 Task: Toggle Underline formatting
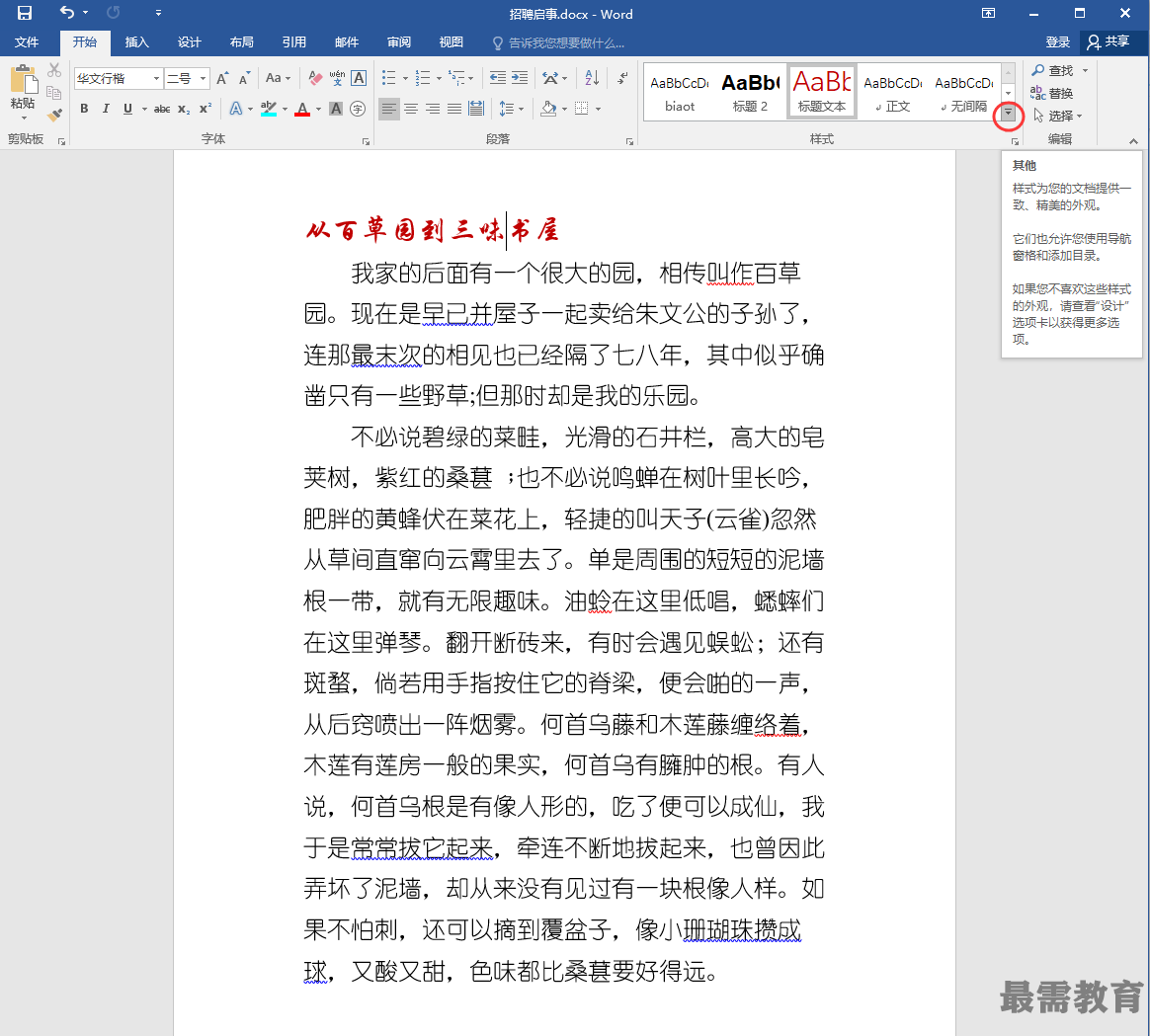coord(127,109)
